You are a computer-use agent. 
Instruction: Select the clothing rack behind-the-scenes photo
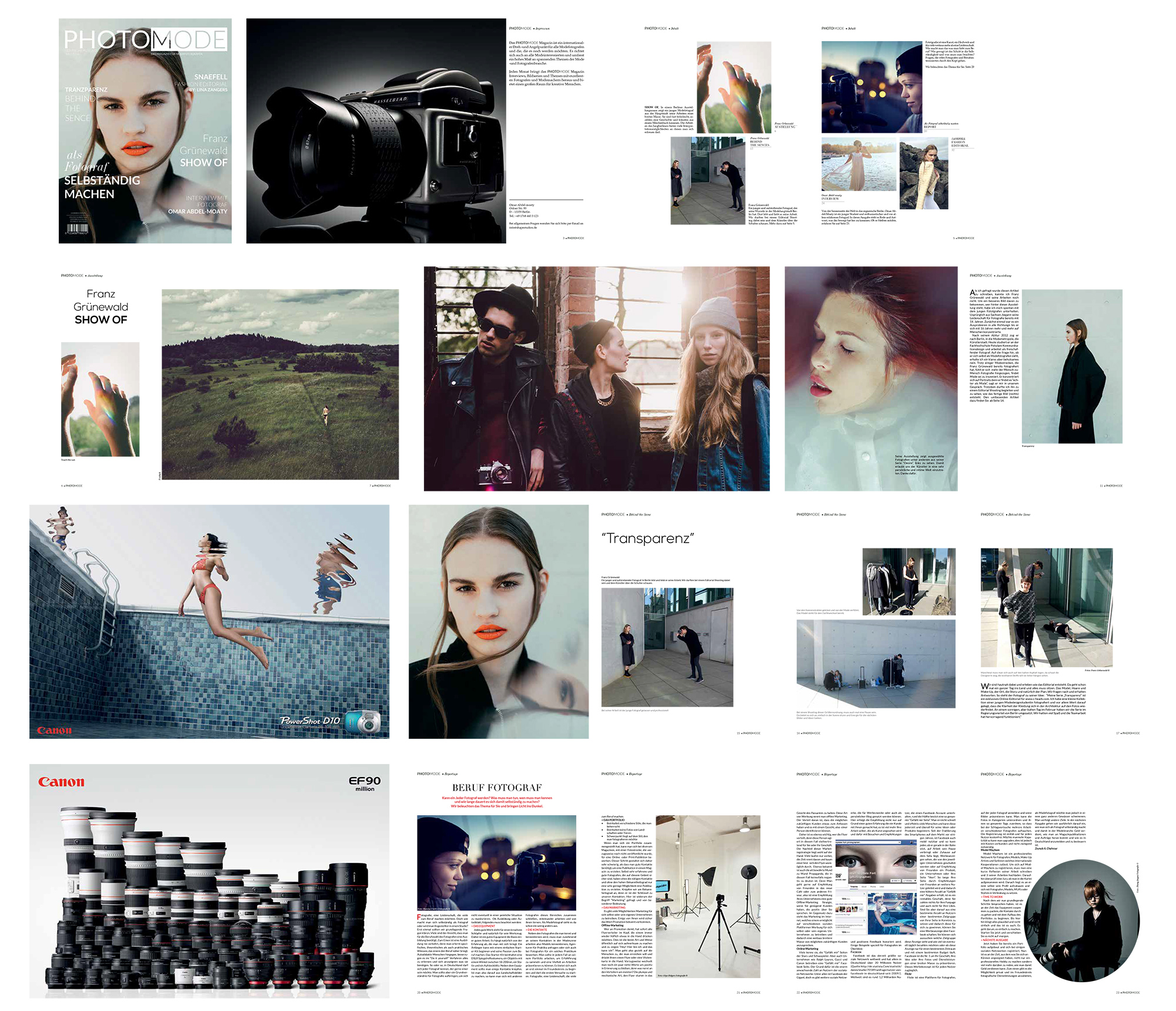tap(909, 582)
